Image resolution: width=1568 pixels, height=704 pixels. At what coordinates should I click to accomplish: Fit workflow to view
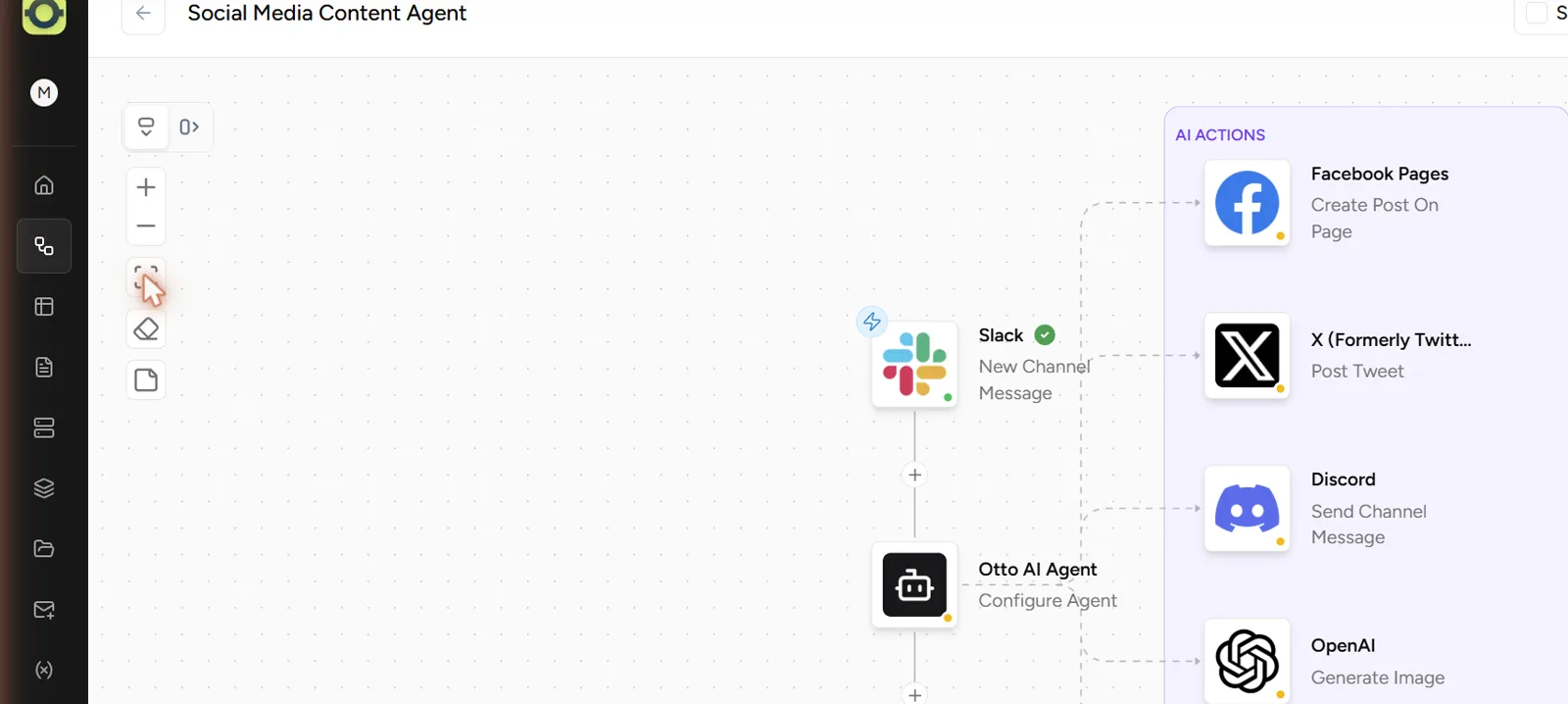pos(146,278)
